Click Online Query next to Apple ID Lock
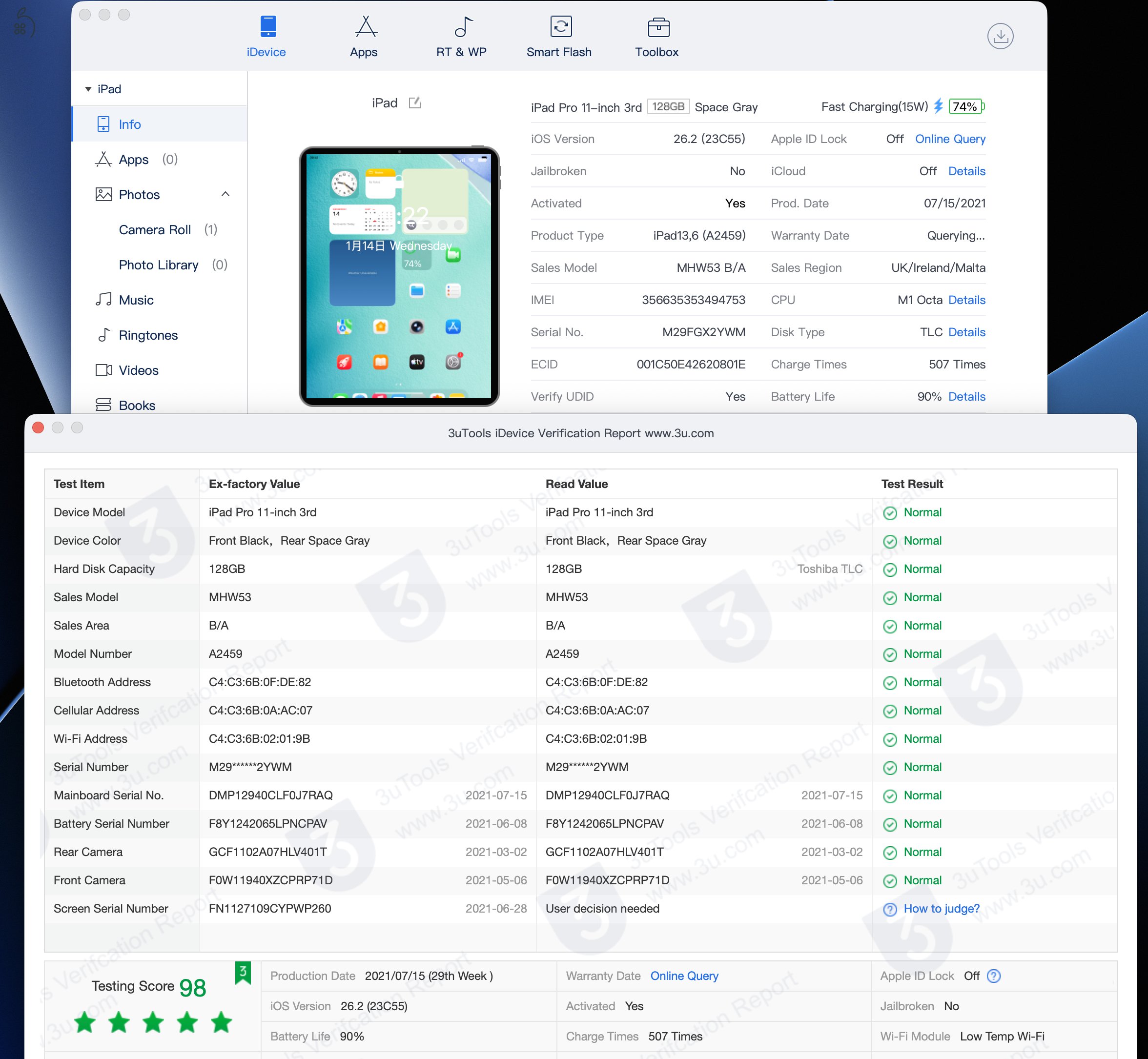Viewport: 1148px width, 1059px height. click(x=950, y=139)
